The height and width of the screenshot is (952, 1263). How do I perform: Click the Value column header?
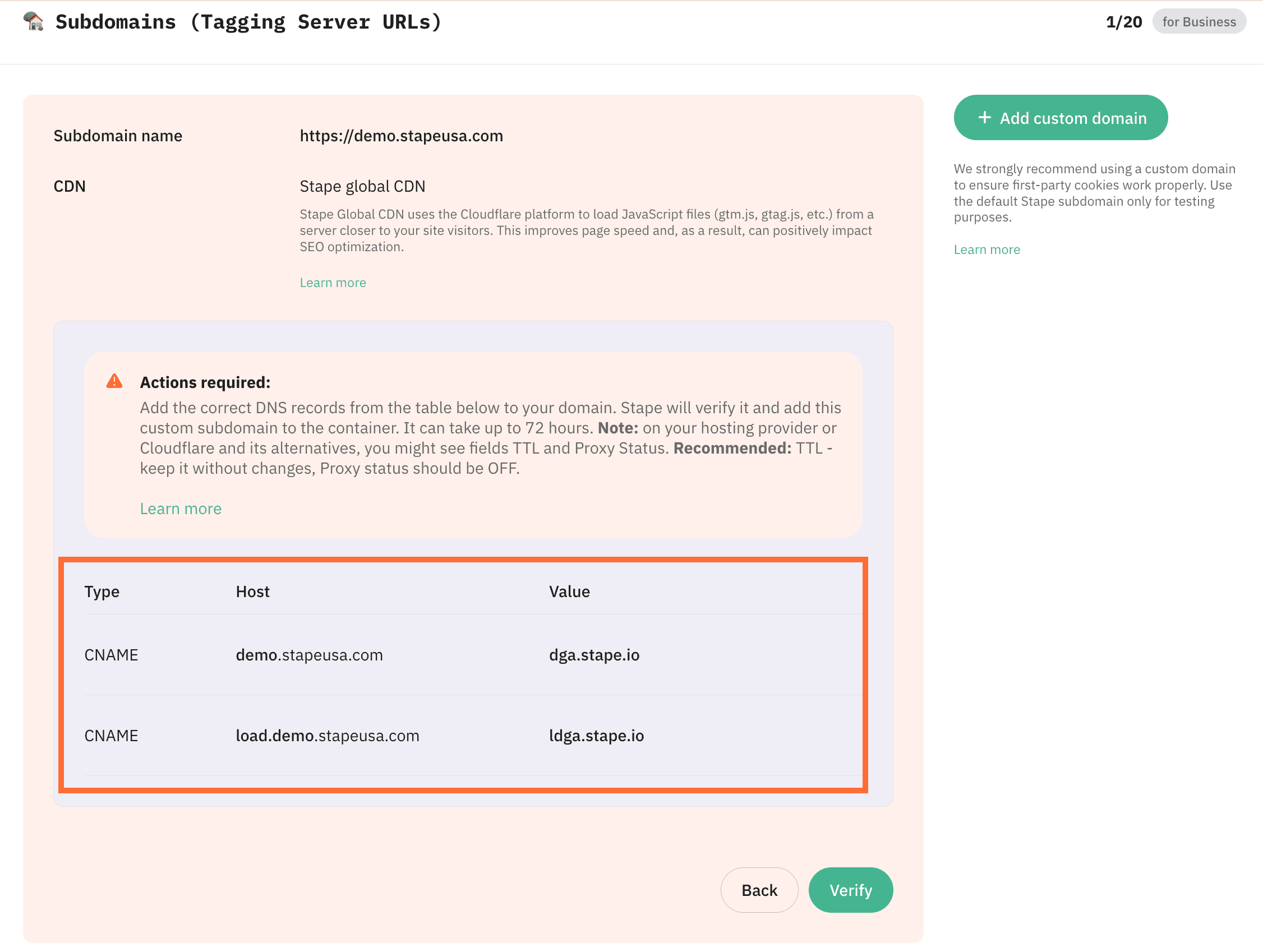tap(569, 591)
